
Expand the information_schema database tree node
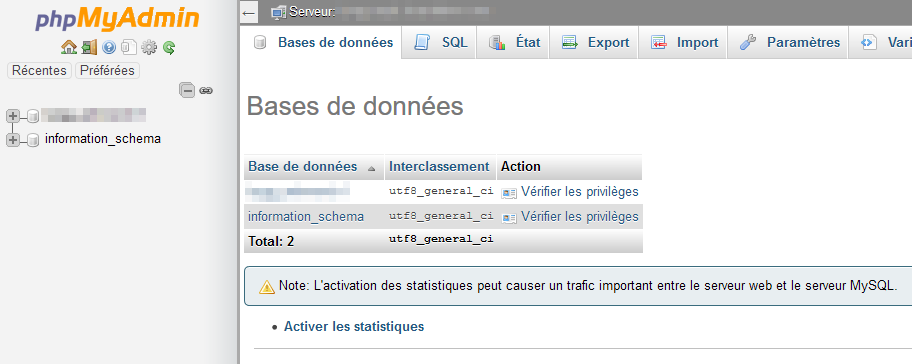pos(12,140)
